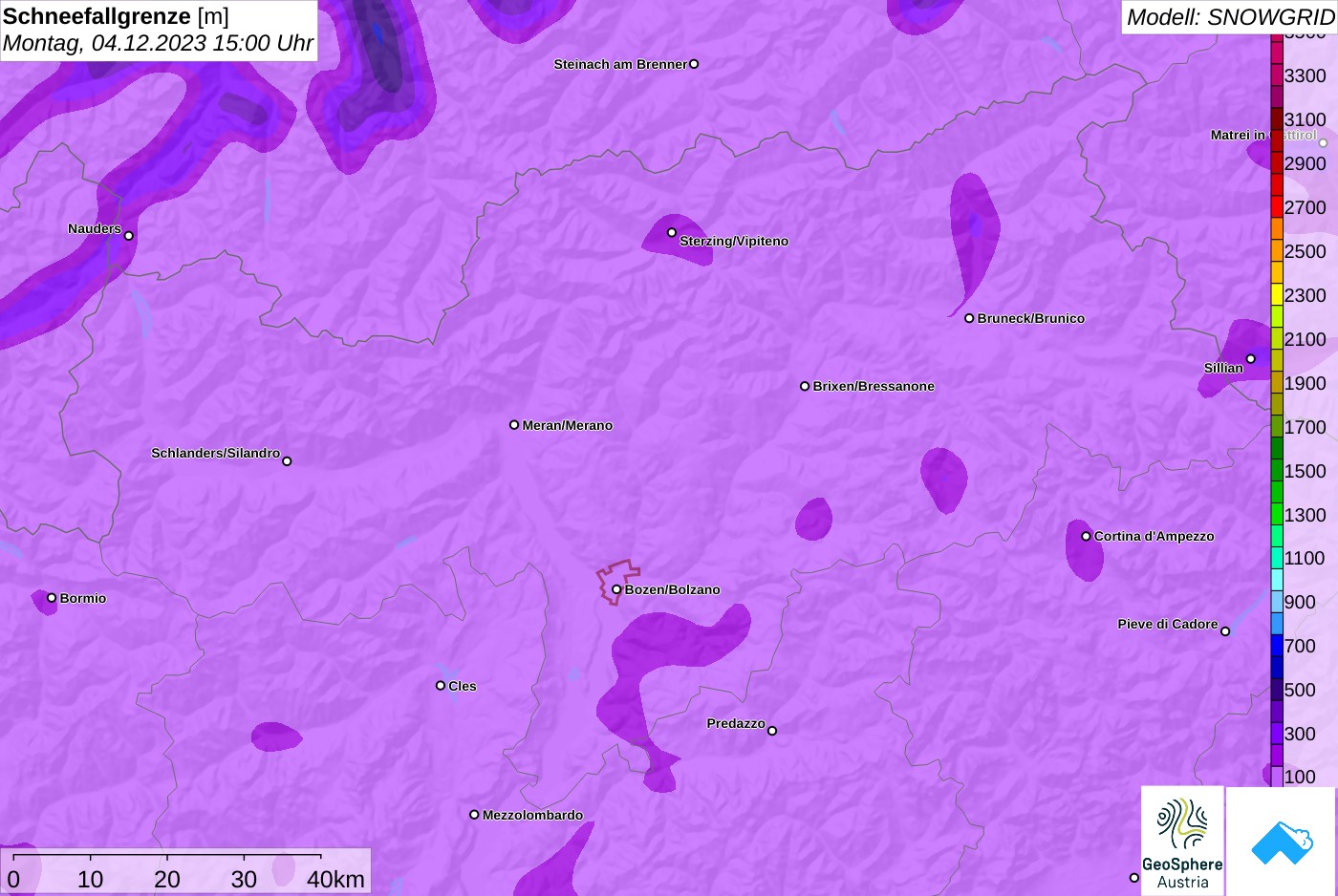Screen dimensions: 1338x896
Task: Select the Brixen/Bressanone marker circle
Action: tap(805, 386)
